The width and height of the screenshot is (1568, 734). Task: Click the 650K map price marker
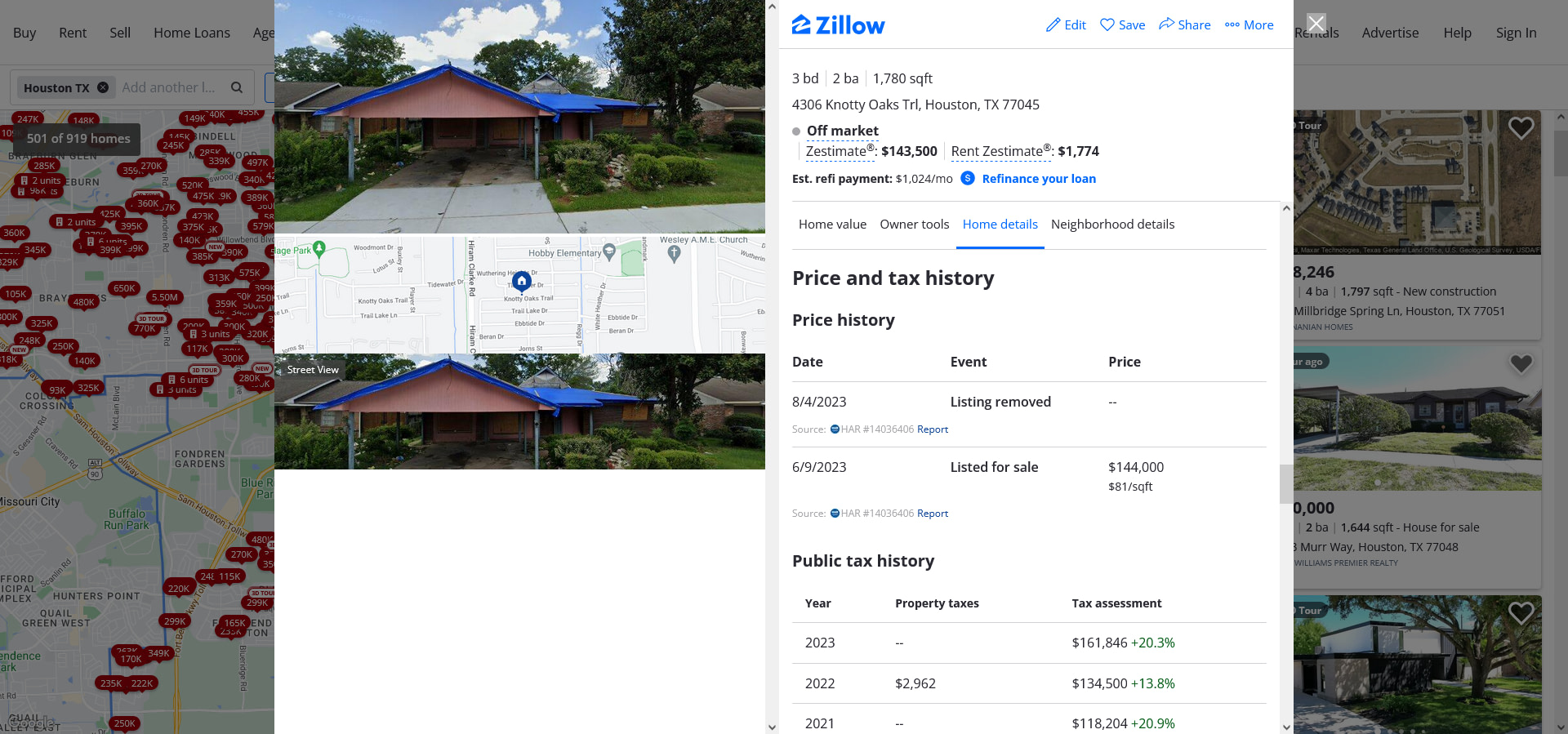pos(124,288)
